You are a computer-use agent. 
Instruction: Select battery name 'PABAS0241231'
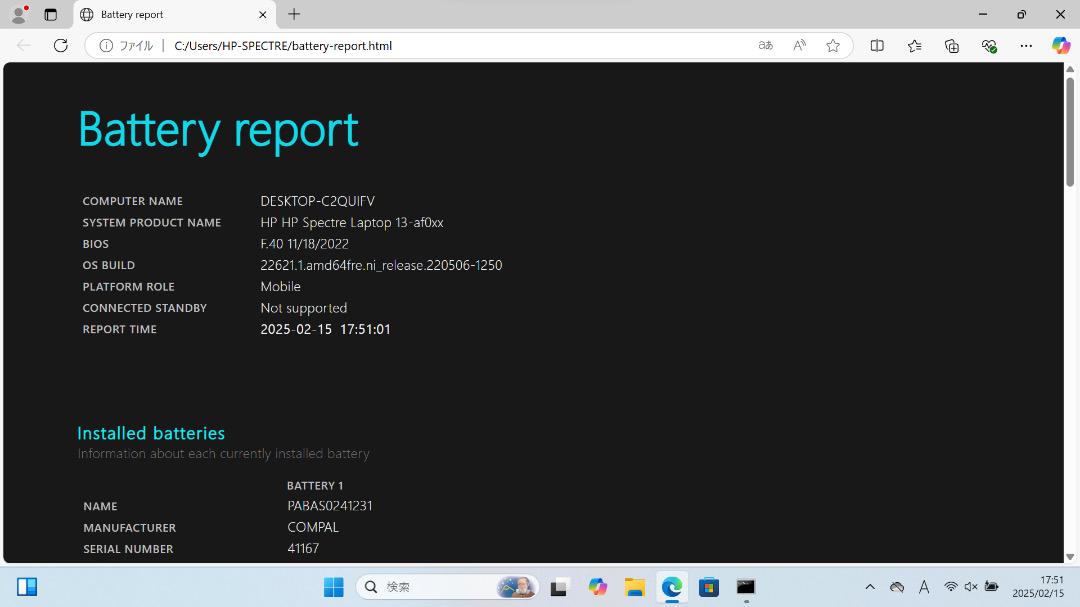pyautogui.click(x=330, y=506)
